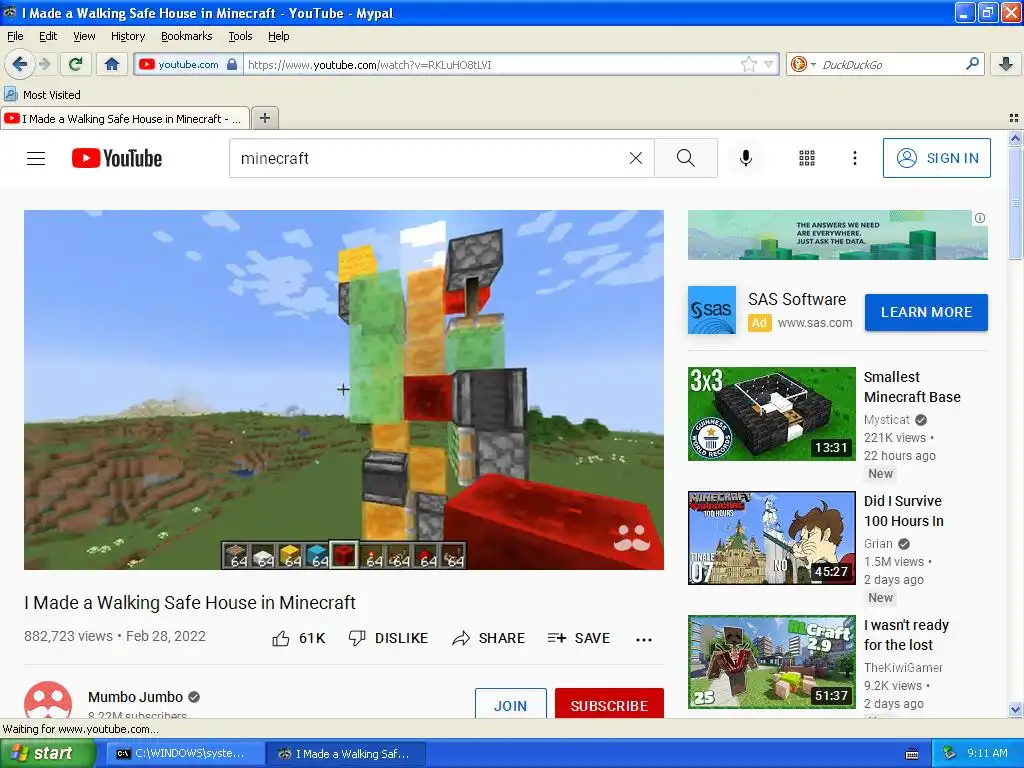1024x768 pixels.
Task: Open Did I Survive 100 Hours thumbnail
Action: [x=771, y=537]
